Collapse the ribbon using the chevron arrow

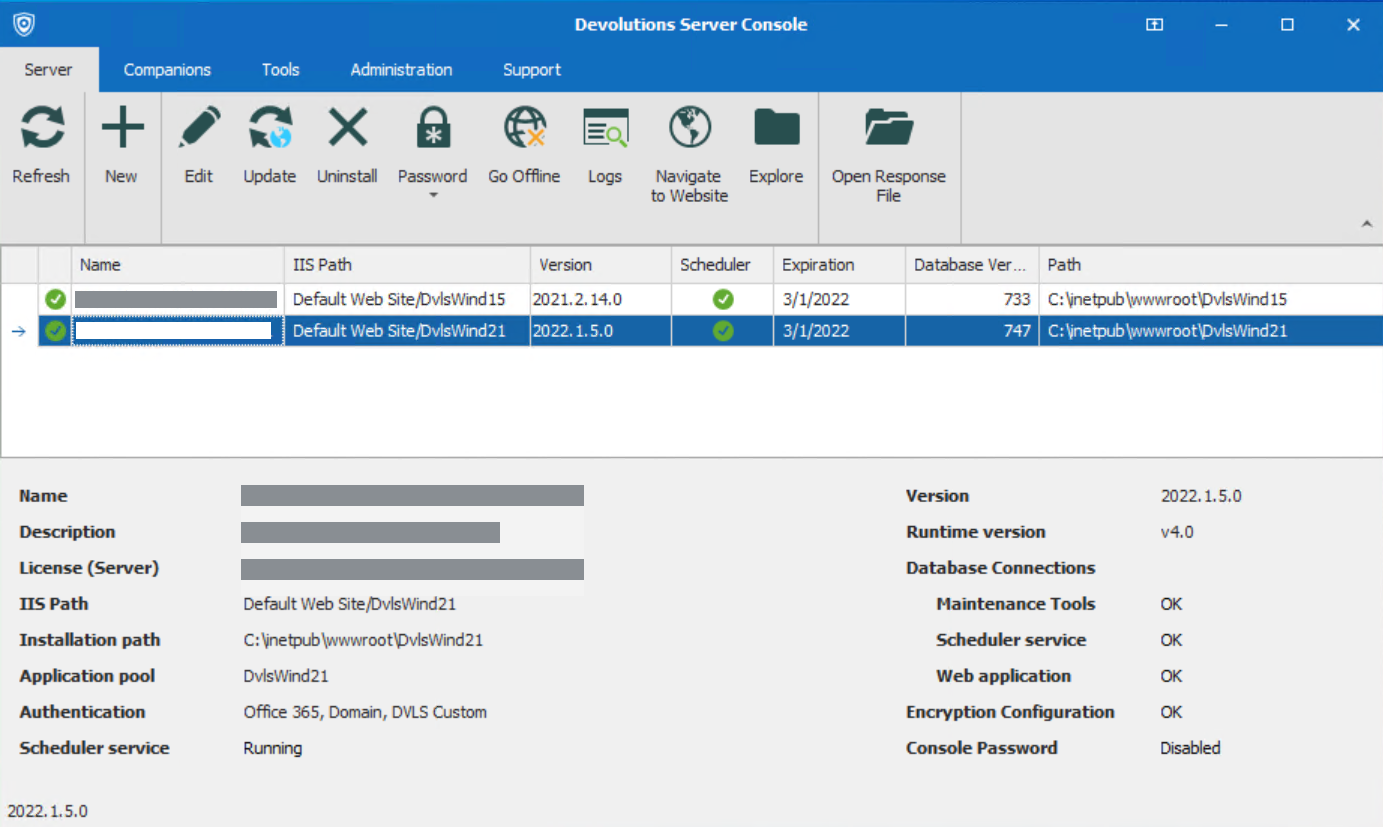[x=1367, y=225]
